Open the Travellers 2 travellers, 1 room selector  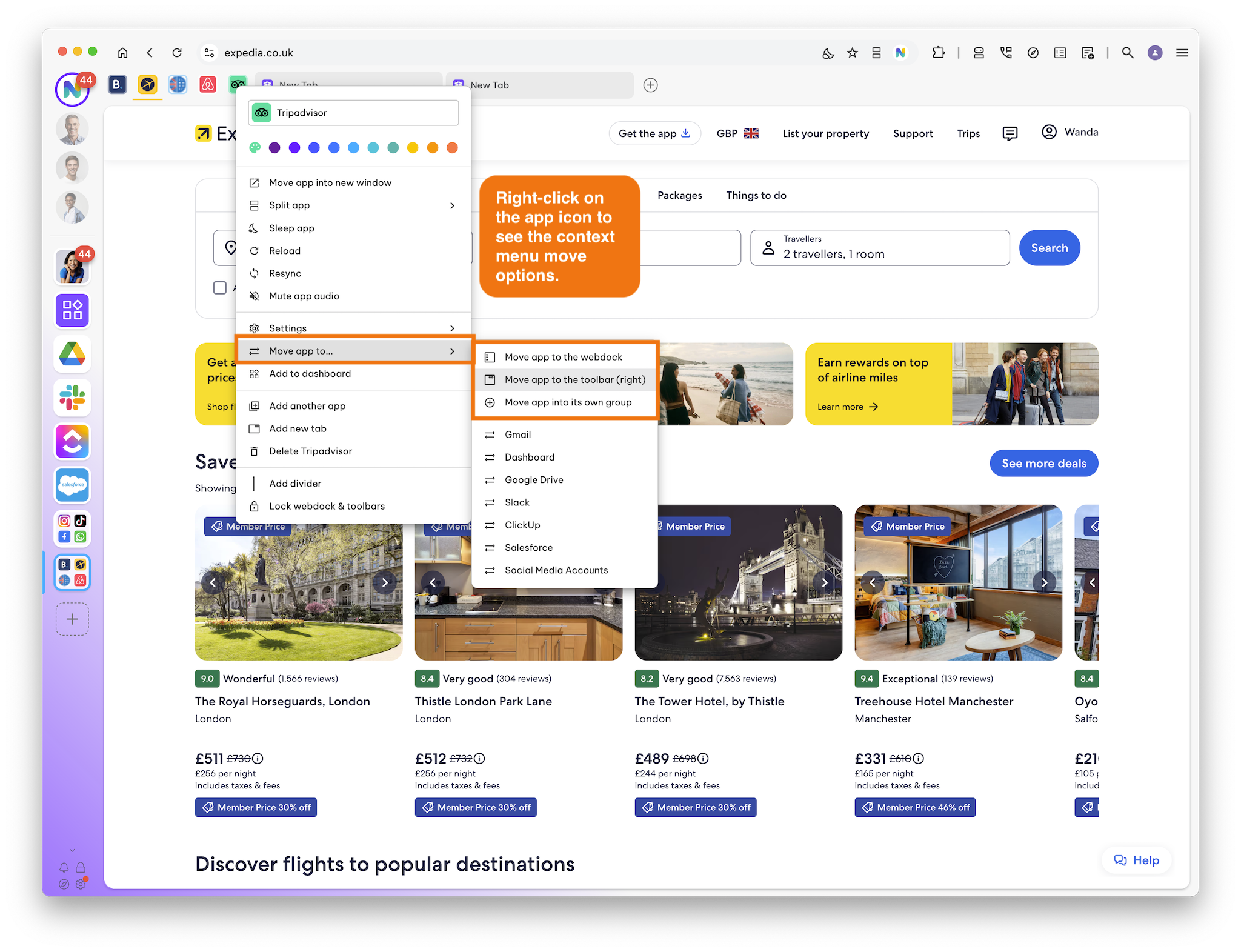[x=880, y=248]
